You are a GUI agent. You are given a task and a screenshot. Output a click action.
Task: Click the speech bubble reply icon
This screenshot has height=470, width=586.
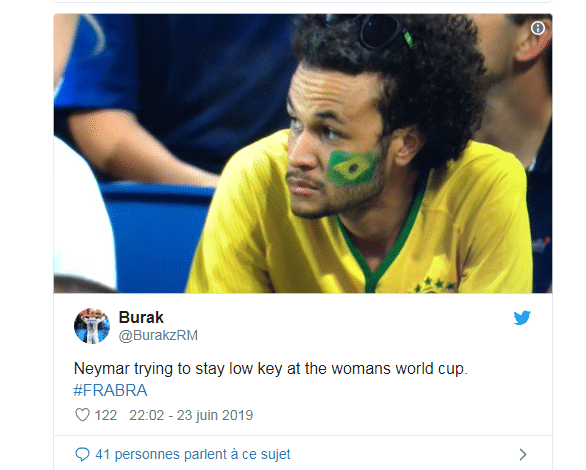coord(82,454)
